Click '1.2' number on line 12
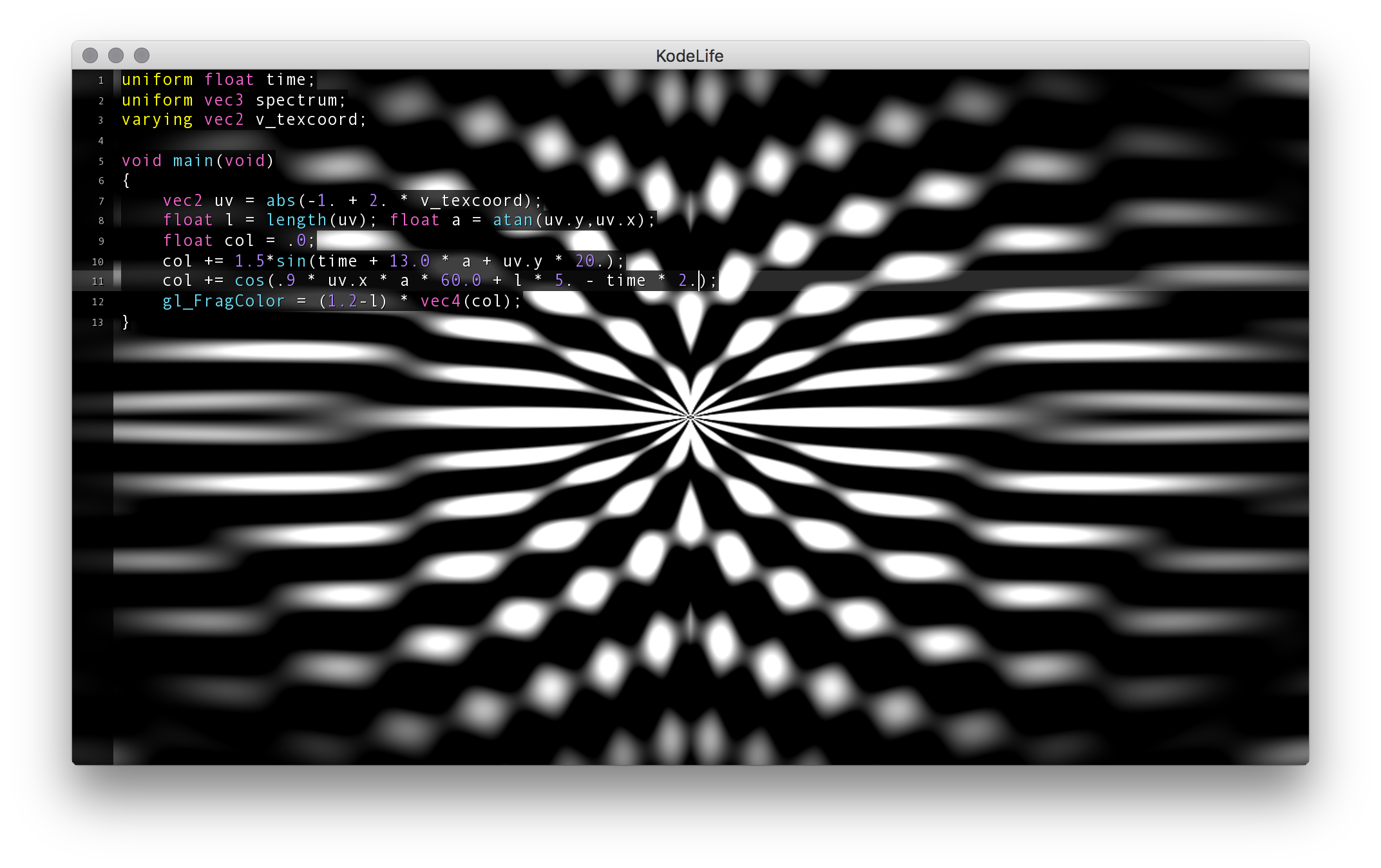Screen dimensions: 1381x868 (x=343, y=301)
